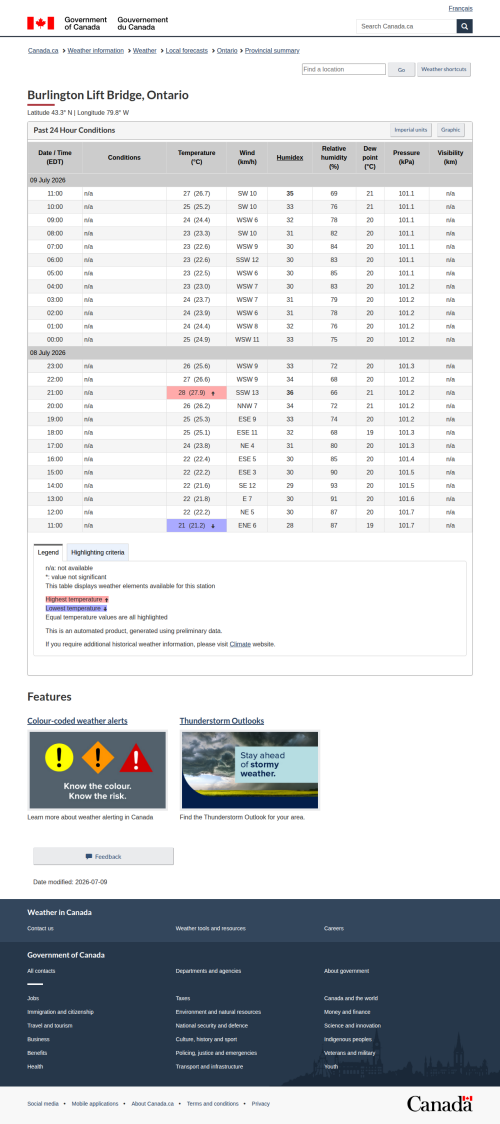Open Social media link in bottom bar
Screen dimensions: 500x1124
pos(43,1104)
